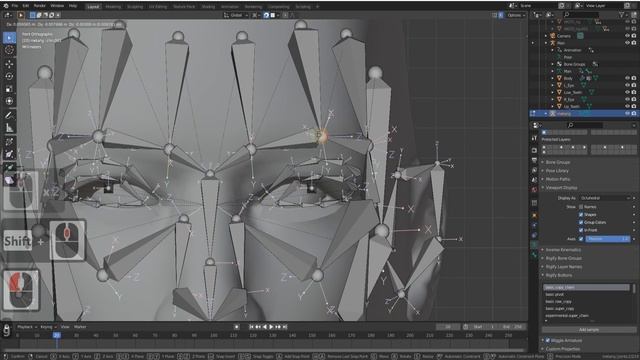Toggle the Shapes checkbox

click(581, 215)
